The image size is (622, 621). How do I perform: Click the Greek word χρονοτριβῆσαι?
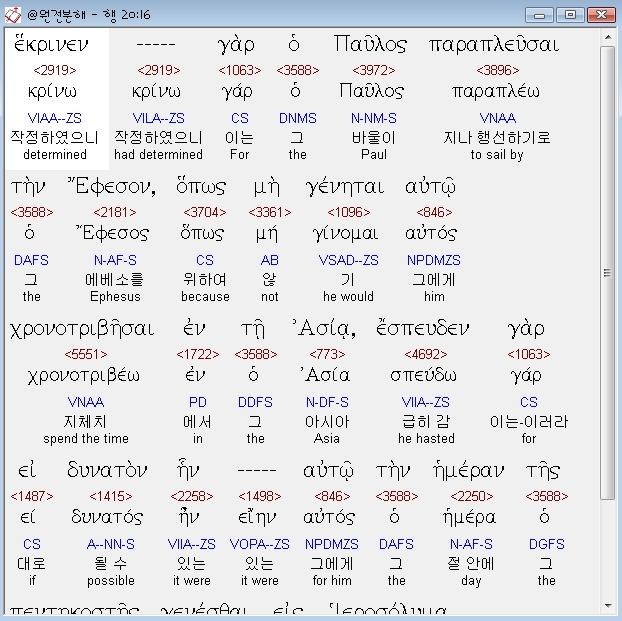[x=82, y=329]
